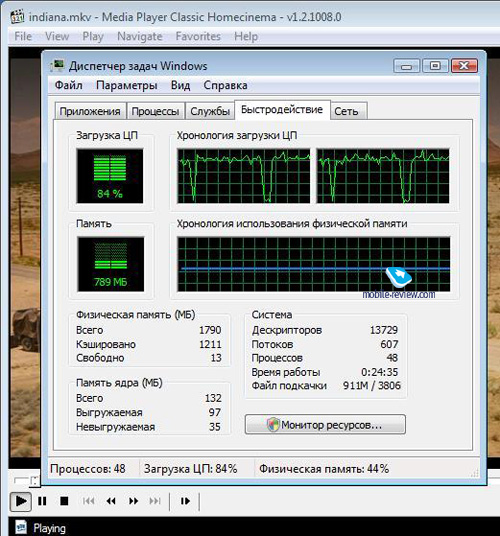
Task: Click the Media Player Classic title bar icon
Action: click(17, 17)
